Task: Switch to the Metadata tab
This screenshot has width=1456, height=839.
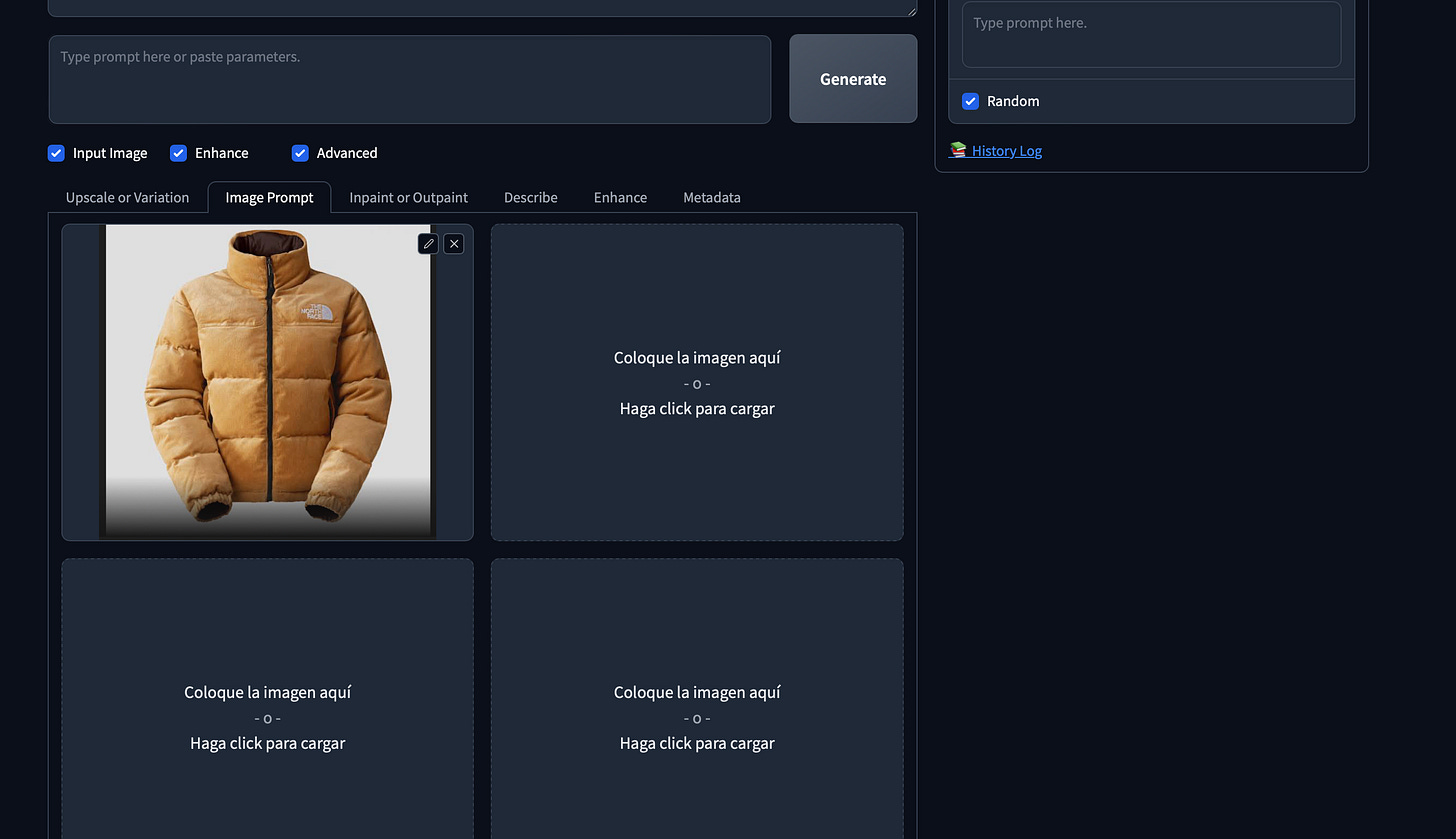Action: (712, 197)
